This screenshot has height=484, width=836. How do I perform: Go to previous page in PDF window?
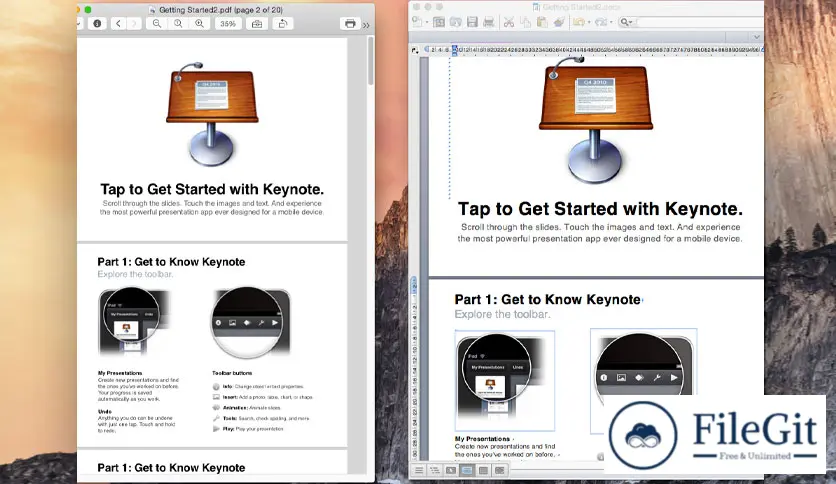tap(119, 23)
